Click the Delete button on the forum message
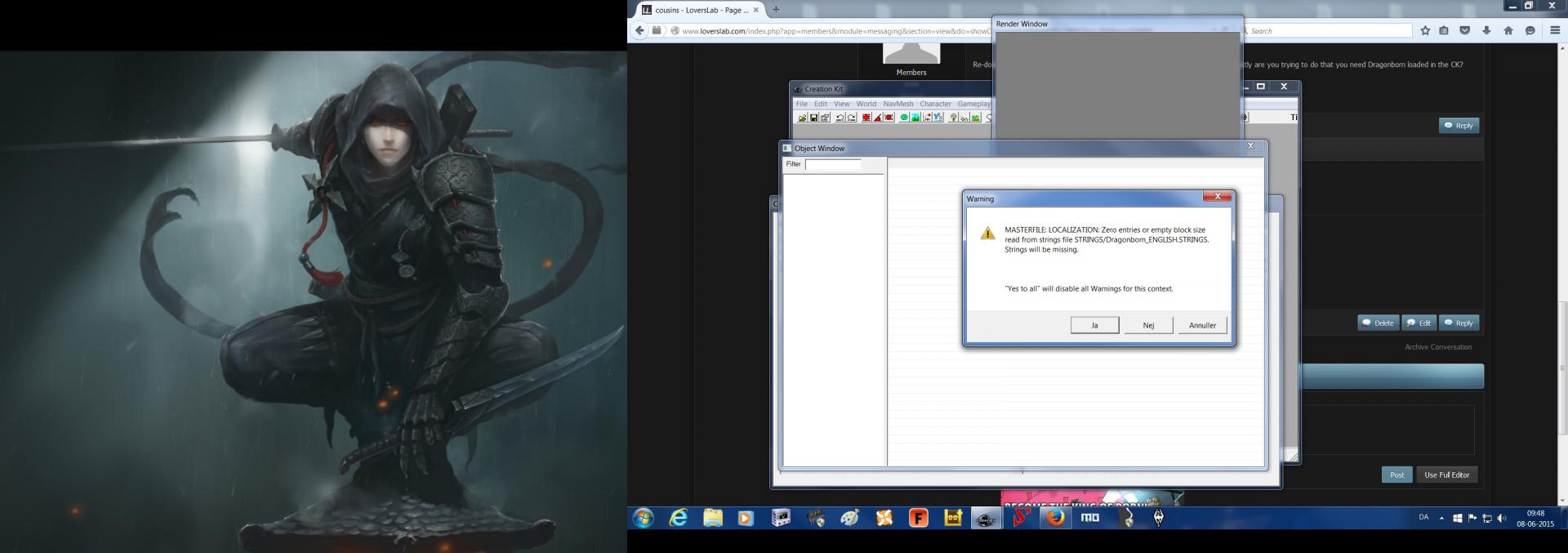The image size is (1568, 553). (1379, 323)
